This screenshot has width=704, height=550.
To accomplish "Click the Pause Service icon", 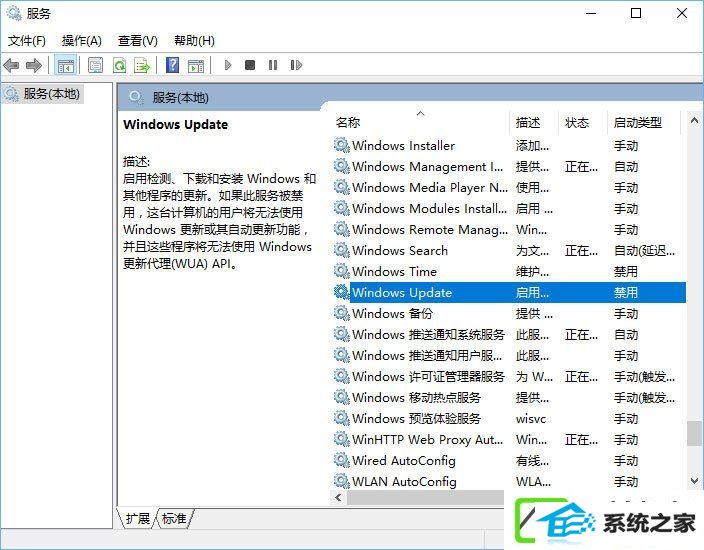I will tap(273, 66).
